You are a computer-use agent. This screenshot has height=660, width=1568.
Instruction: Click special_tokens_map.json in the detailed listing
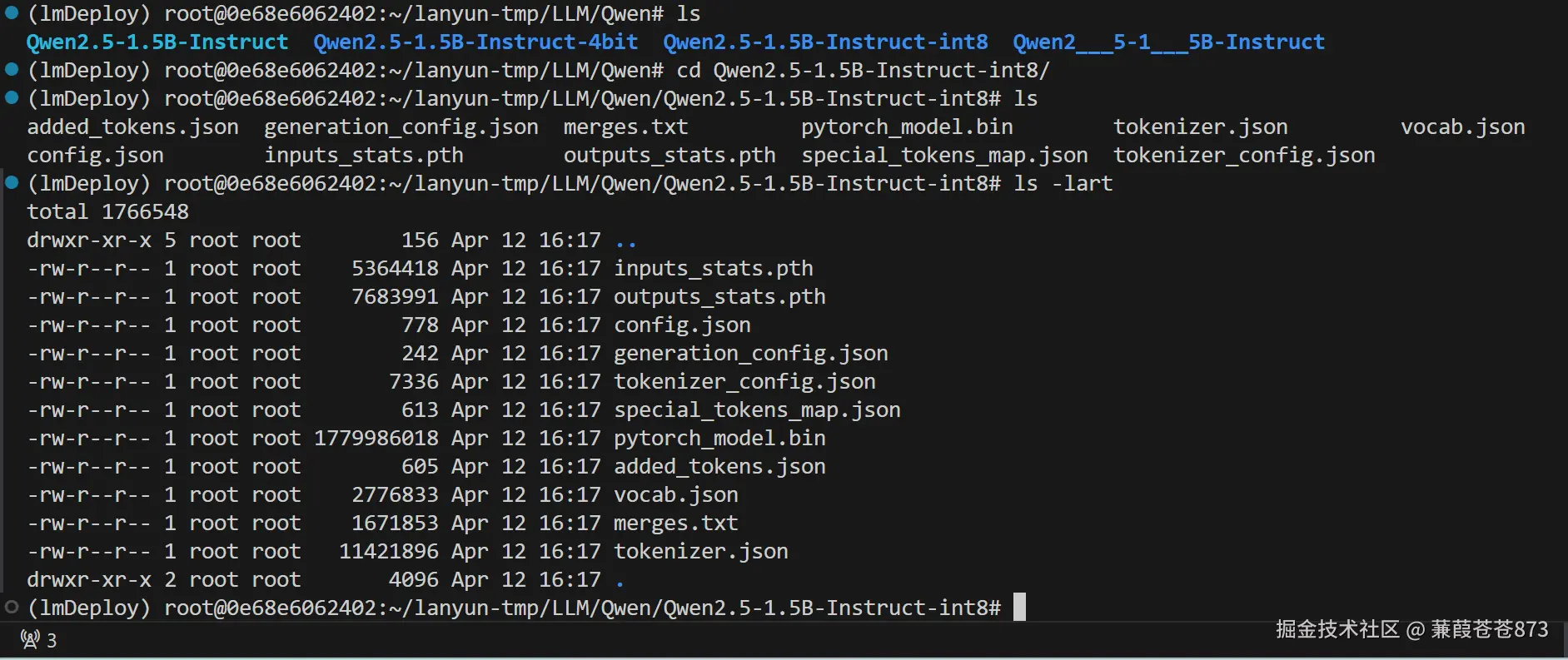click(757, 409)
